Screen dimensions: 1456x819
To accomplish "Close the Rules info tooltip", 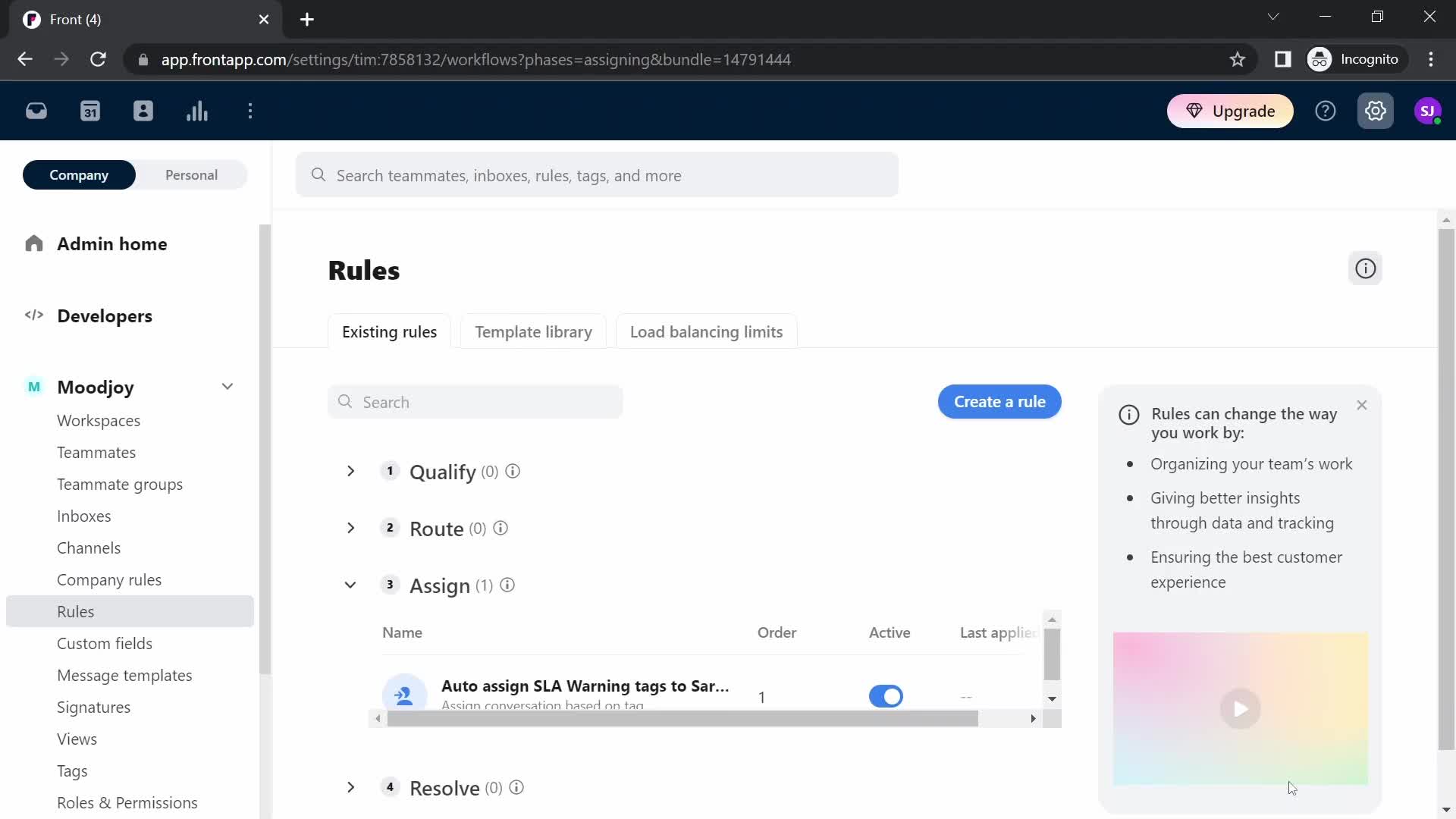I will tap(1362, 405).
